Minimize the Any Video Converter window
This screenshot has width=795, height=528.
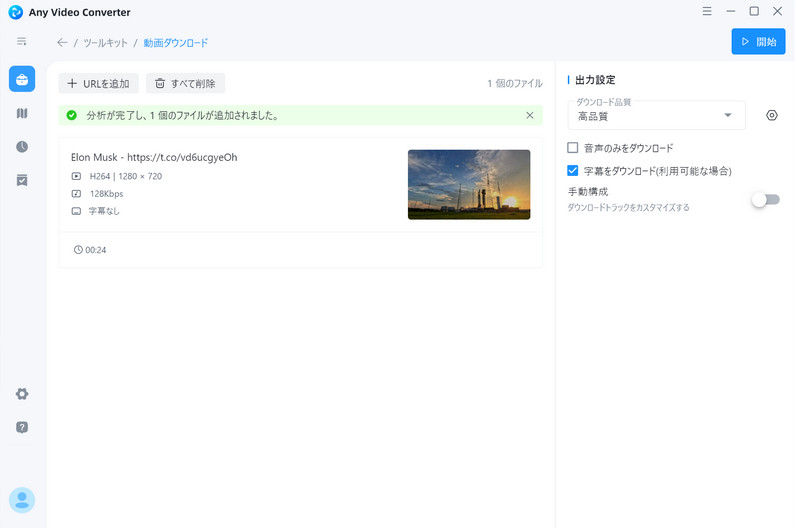(x=731, y=11)
